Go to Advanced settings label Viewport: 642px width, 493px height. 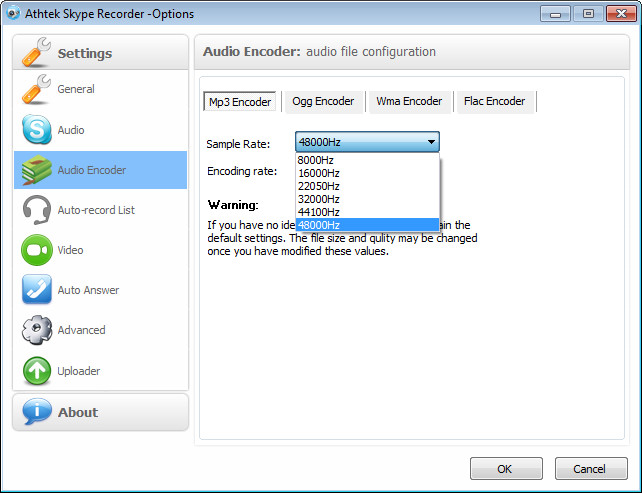(x=81, y=330)
